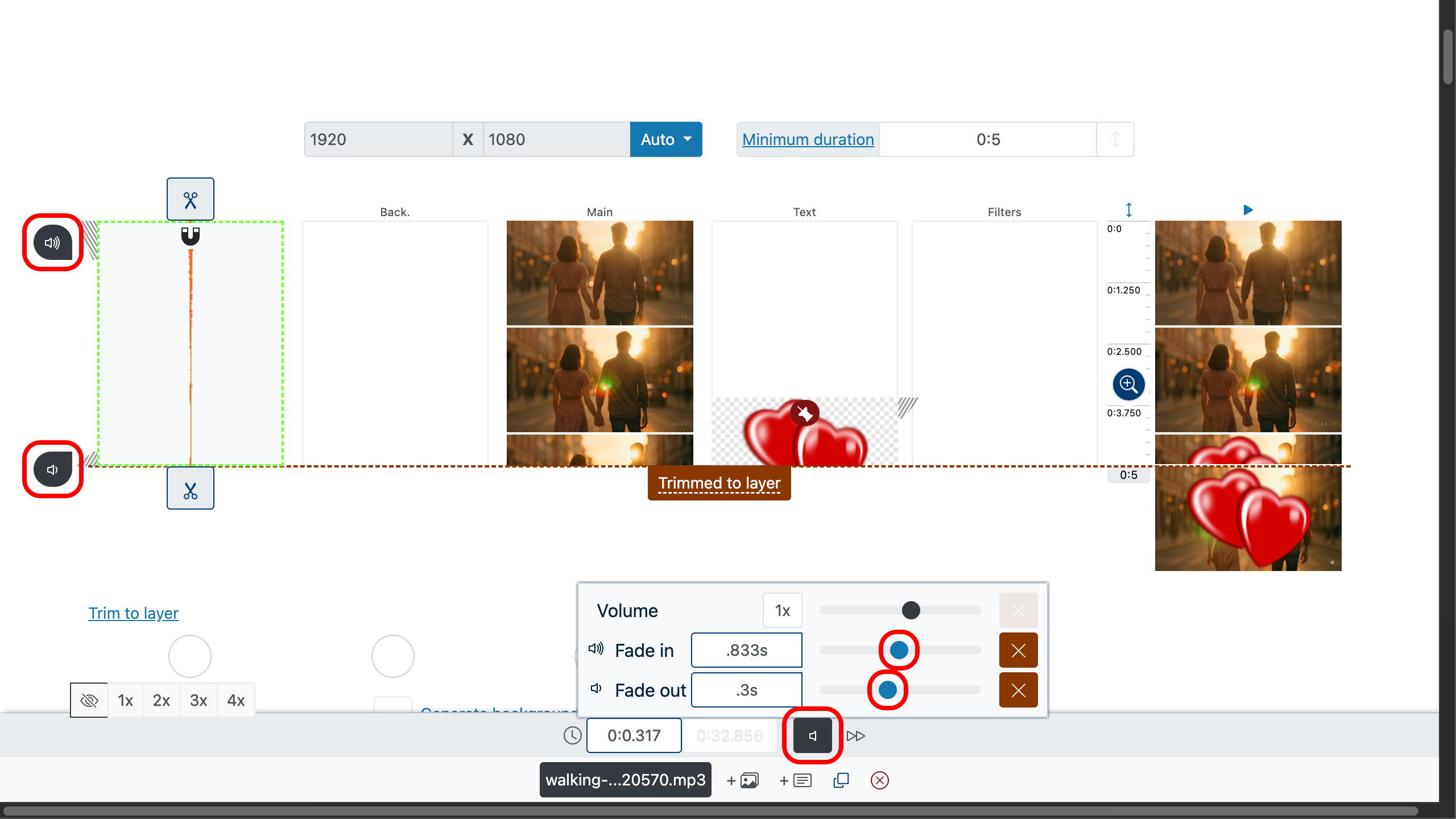1456x819 pixels.
Task: Duplicate the audio track with the copy icon
Action: 841,780
